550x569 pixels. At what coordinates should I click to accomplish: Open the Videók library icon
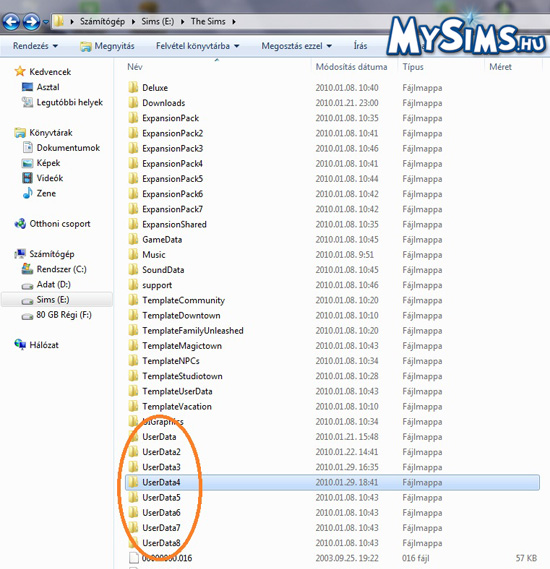tap(28, 178)
